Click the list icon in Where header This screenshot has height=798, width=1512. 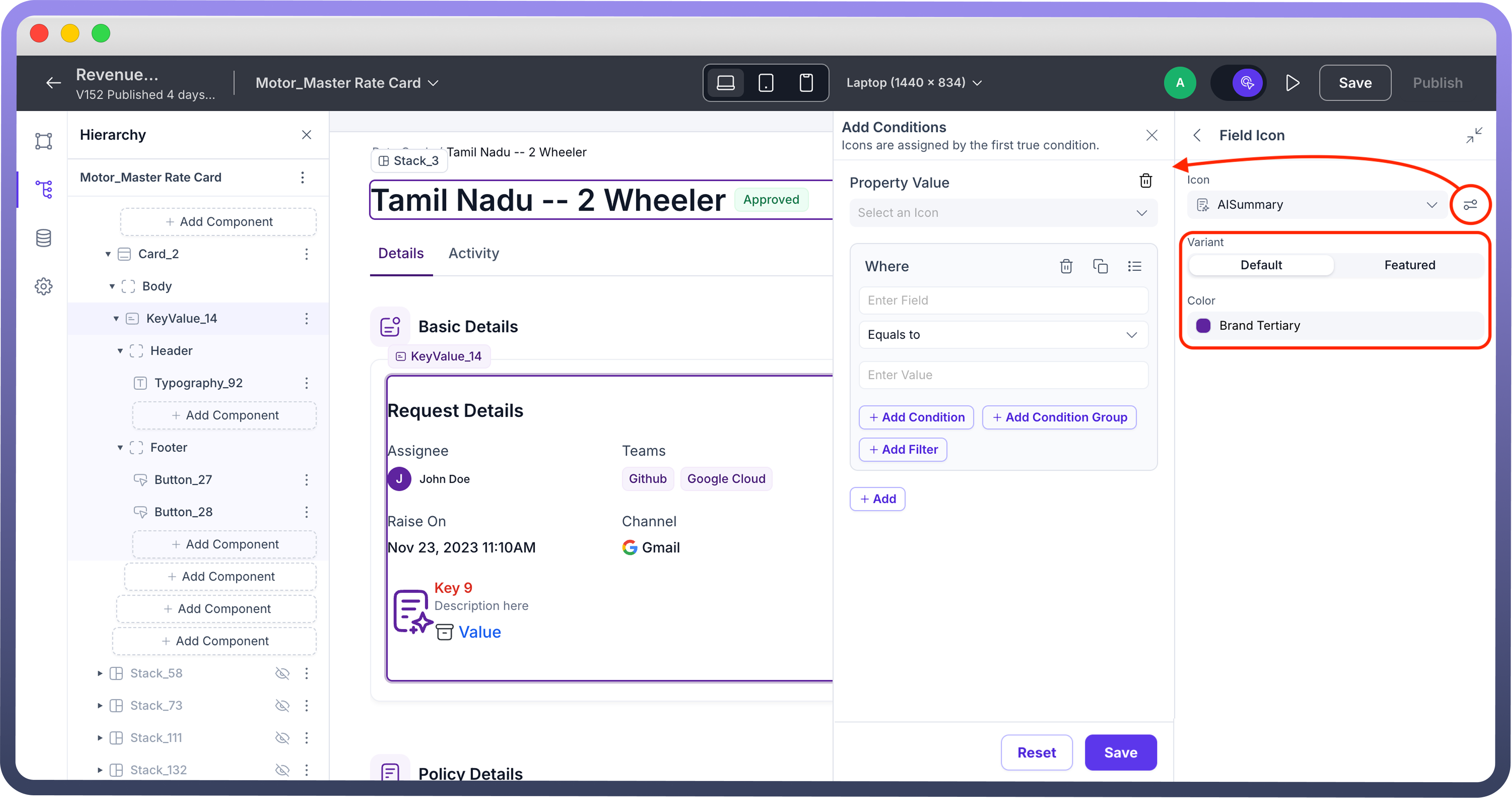point(1134,266)
